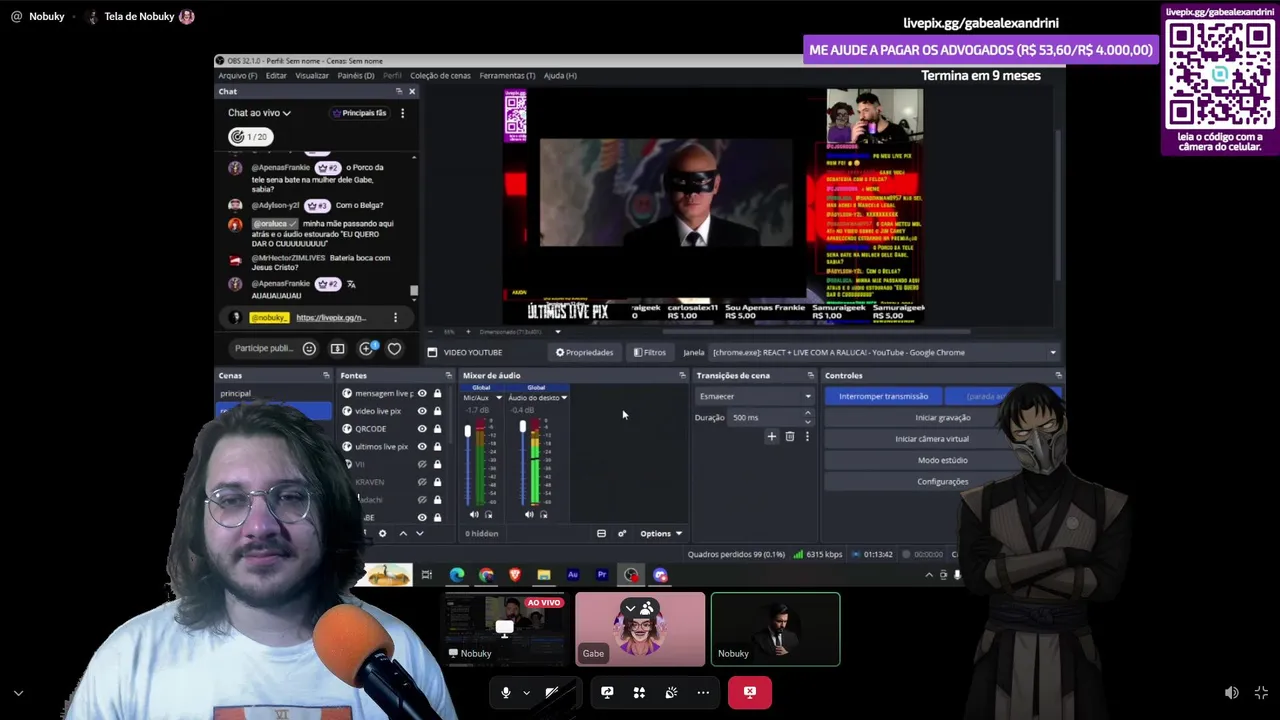Click Iniciar gravação button
This screenshot has width=1280, height=720.
point(942,417)
